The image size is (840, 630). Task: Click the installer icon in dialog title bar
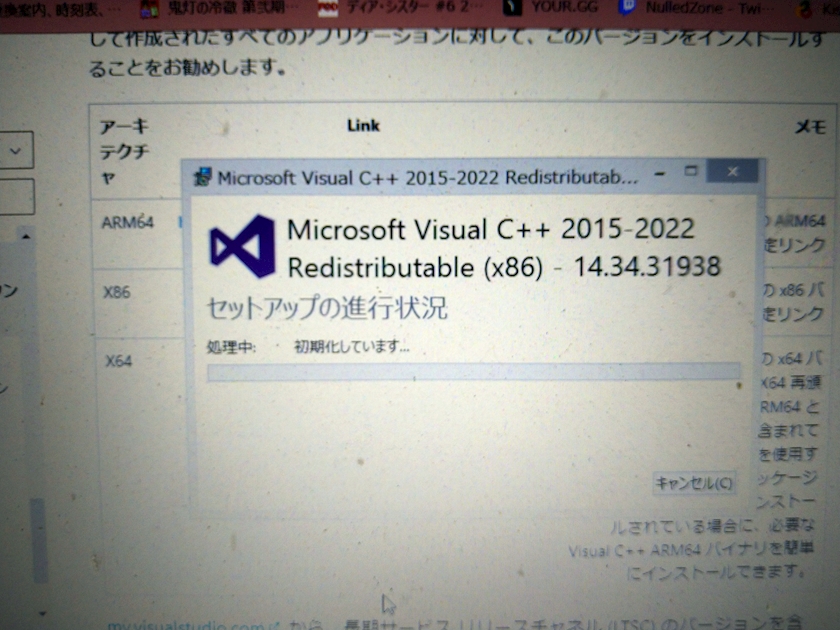203,178
